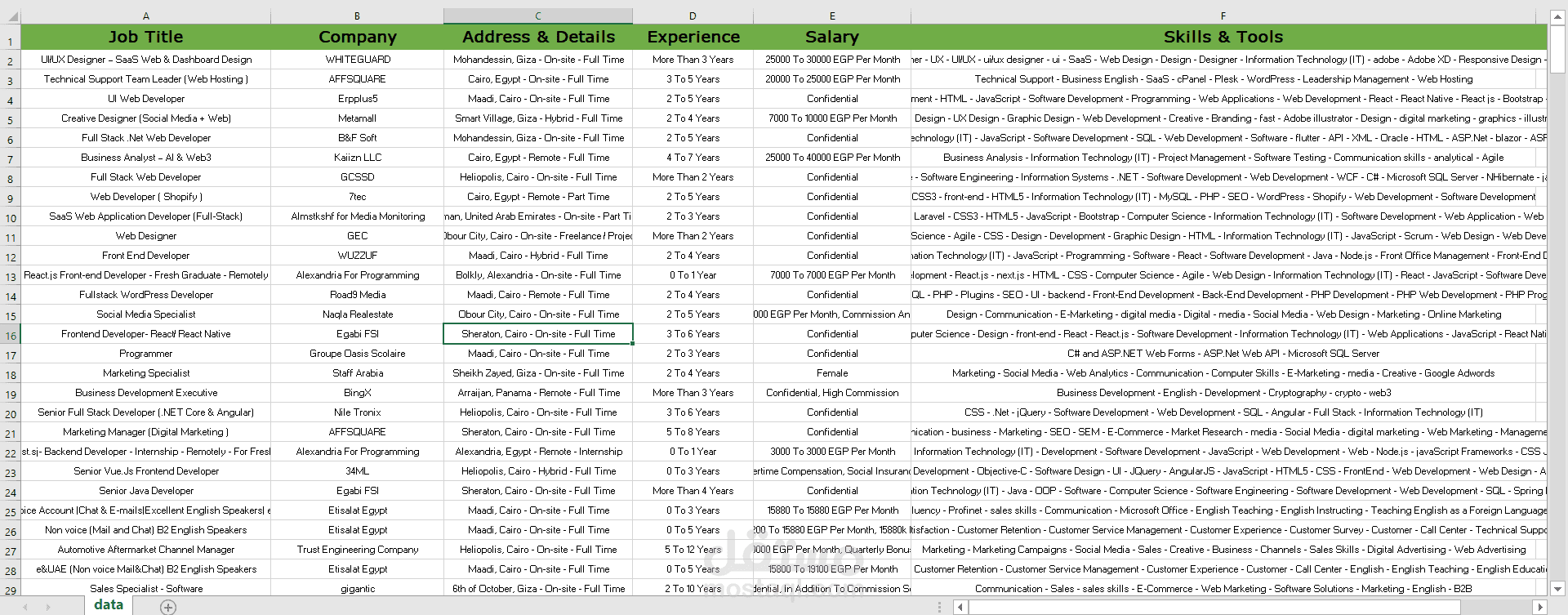Image resolution: width=1568 pixels, height=615 pixels.
Task: Select column B header
Action: tap(358, 16)
